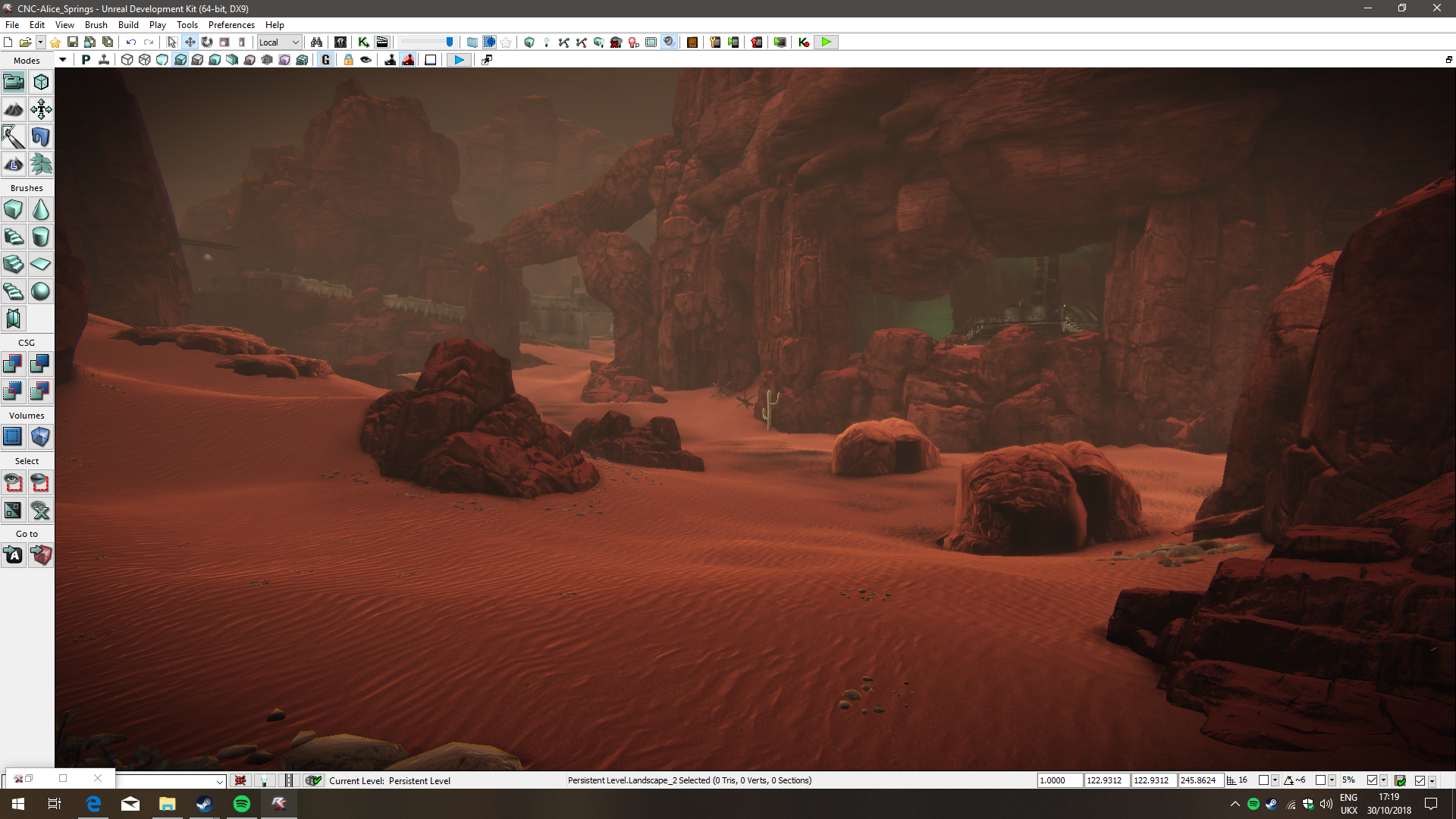The width and height of the screenshot is (1456, 819).
Task: Invert the actor selection
Action: click(14, 510)
